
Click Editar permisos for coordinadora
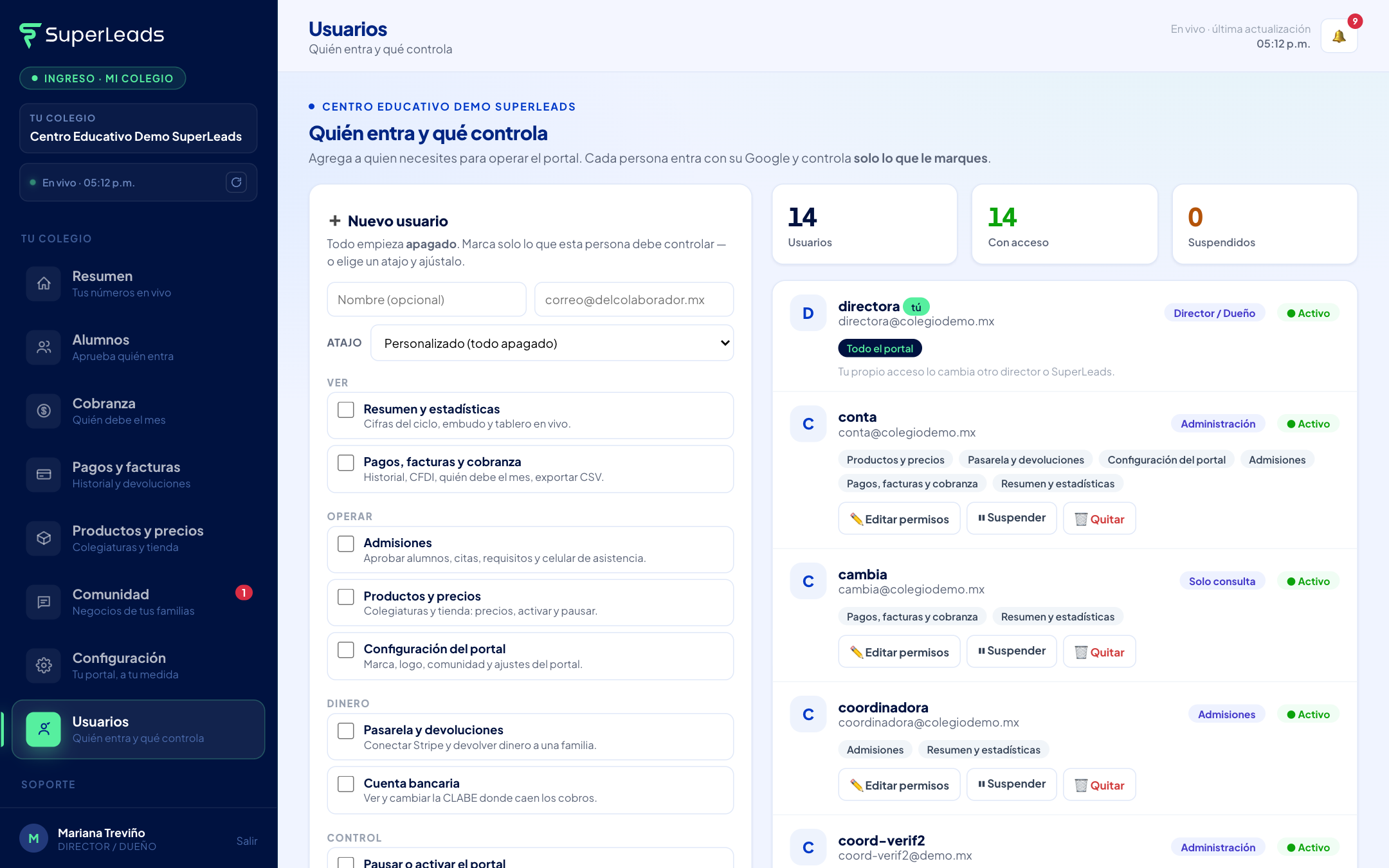899,784
